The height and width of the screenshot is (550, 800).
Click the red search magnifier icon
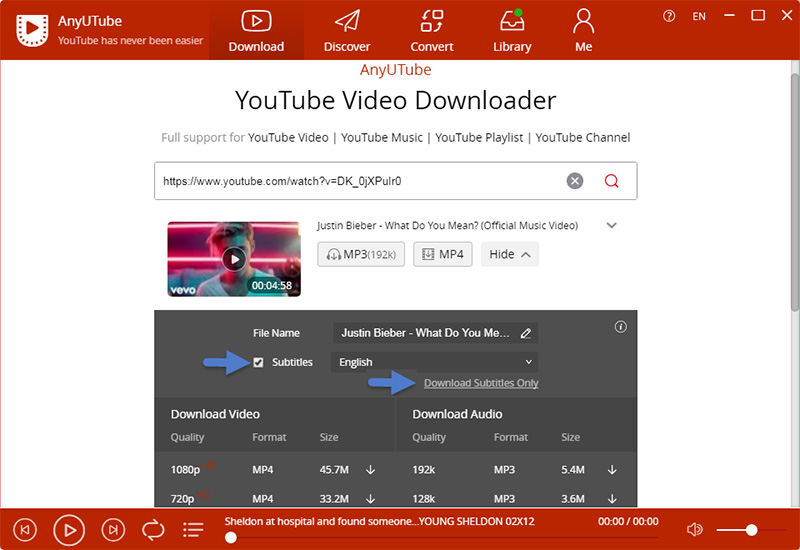point(611,181)
